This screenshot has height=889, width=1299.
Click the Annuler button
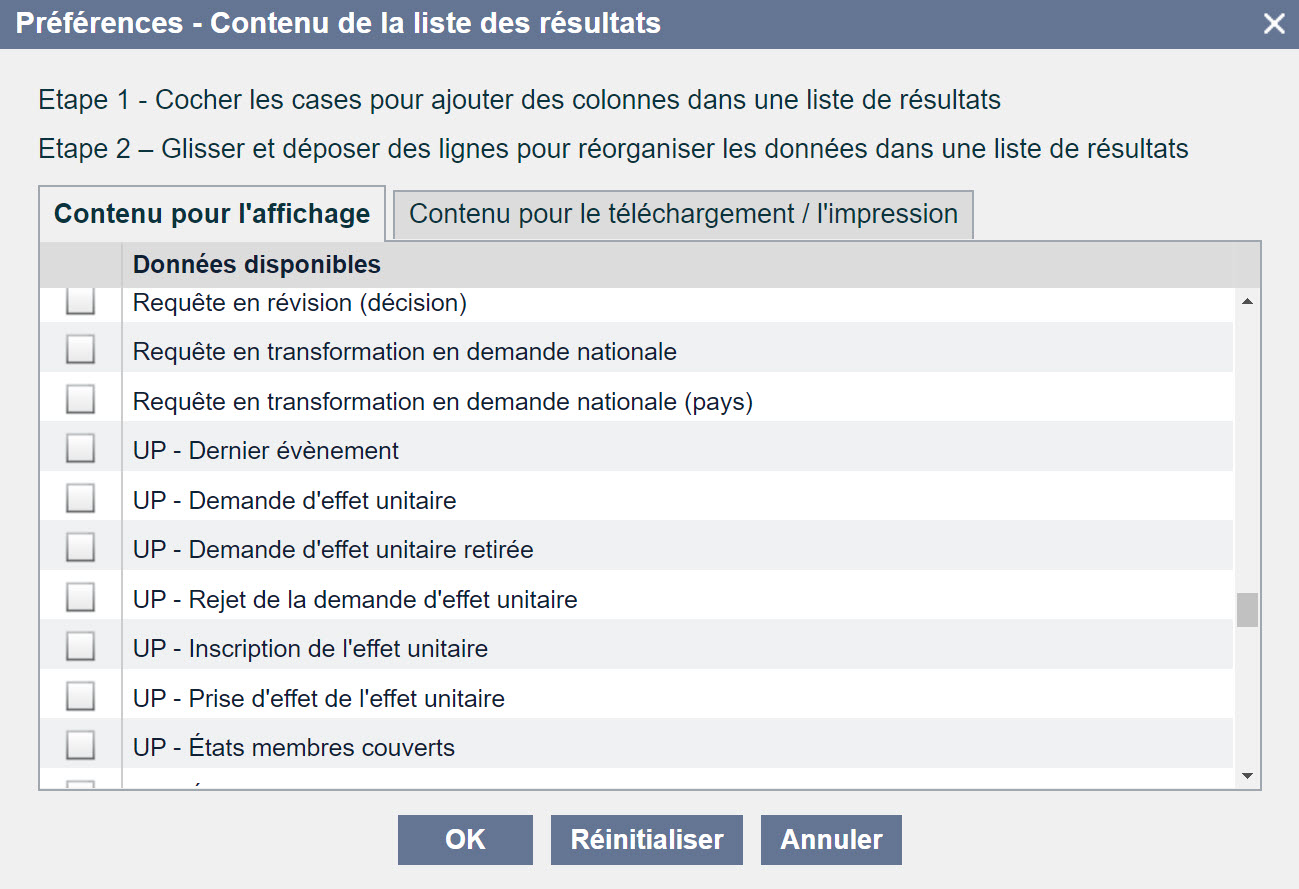point(831,840)
